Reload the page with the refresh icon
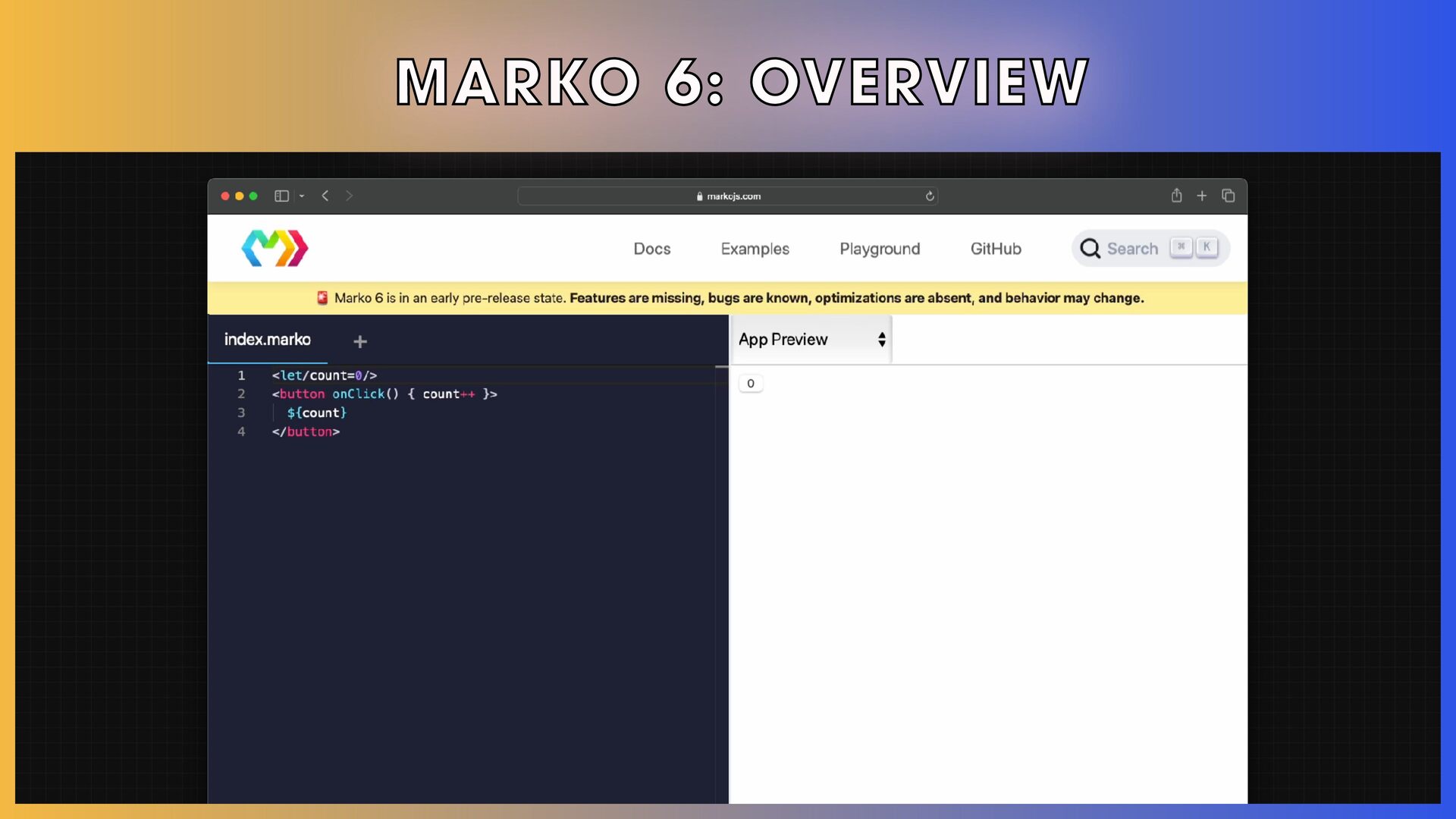Screen dimensions: 1456x819 coord(930,196)
